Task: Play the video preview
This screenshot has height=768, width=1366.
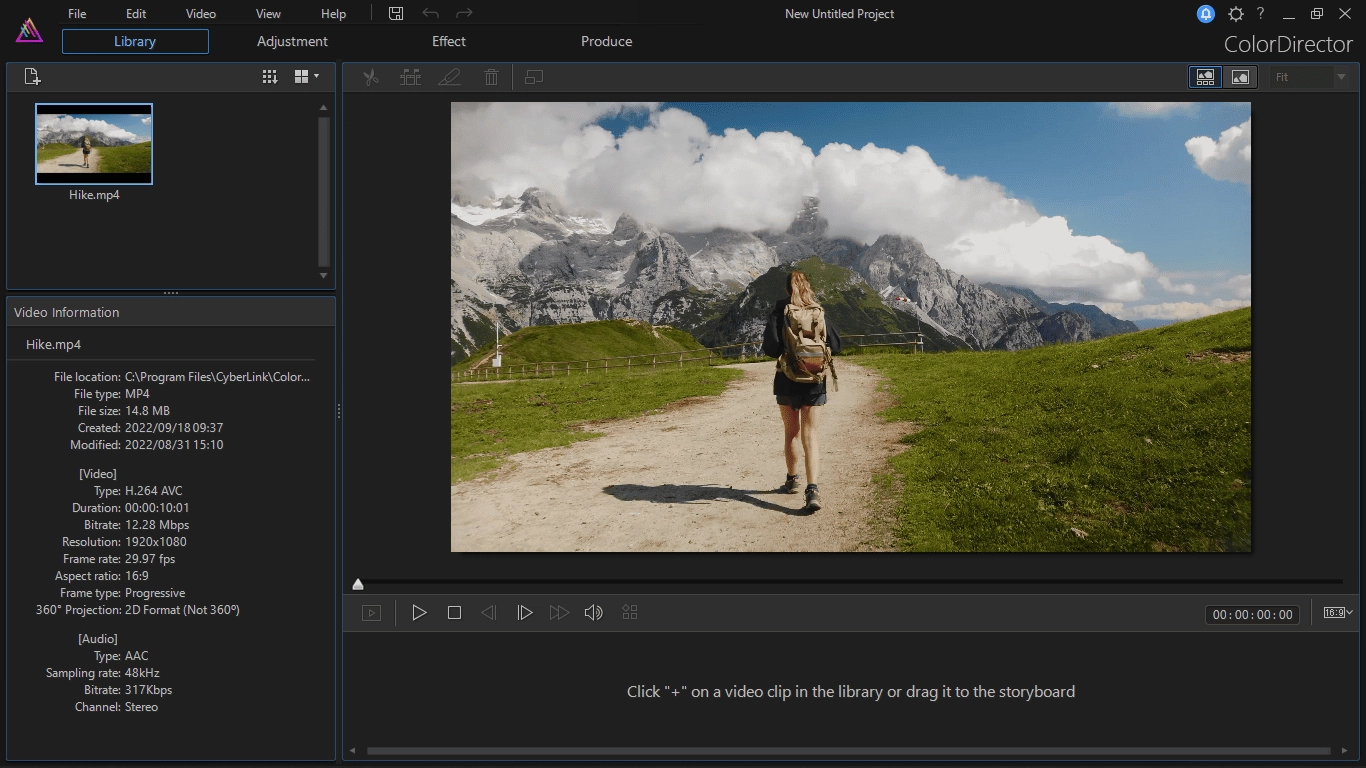Action: click(x=419, y=613)
